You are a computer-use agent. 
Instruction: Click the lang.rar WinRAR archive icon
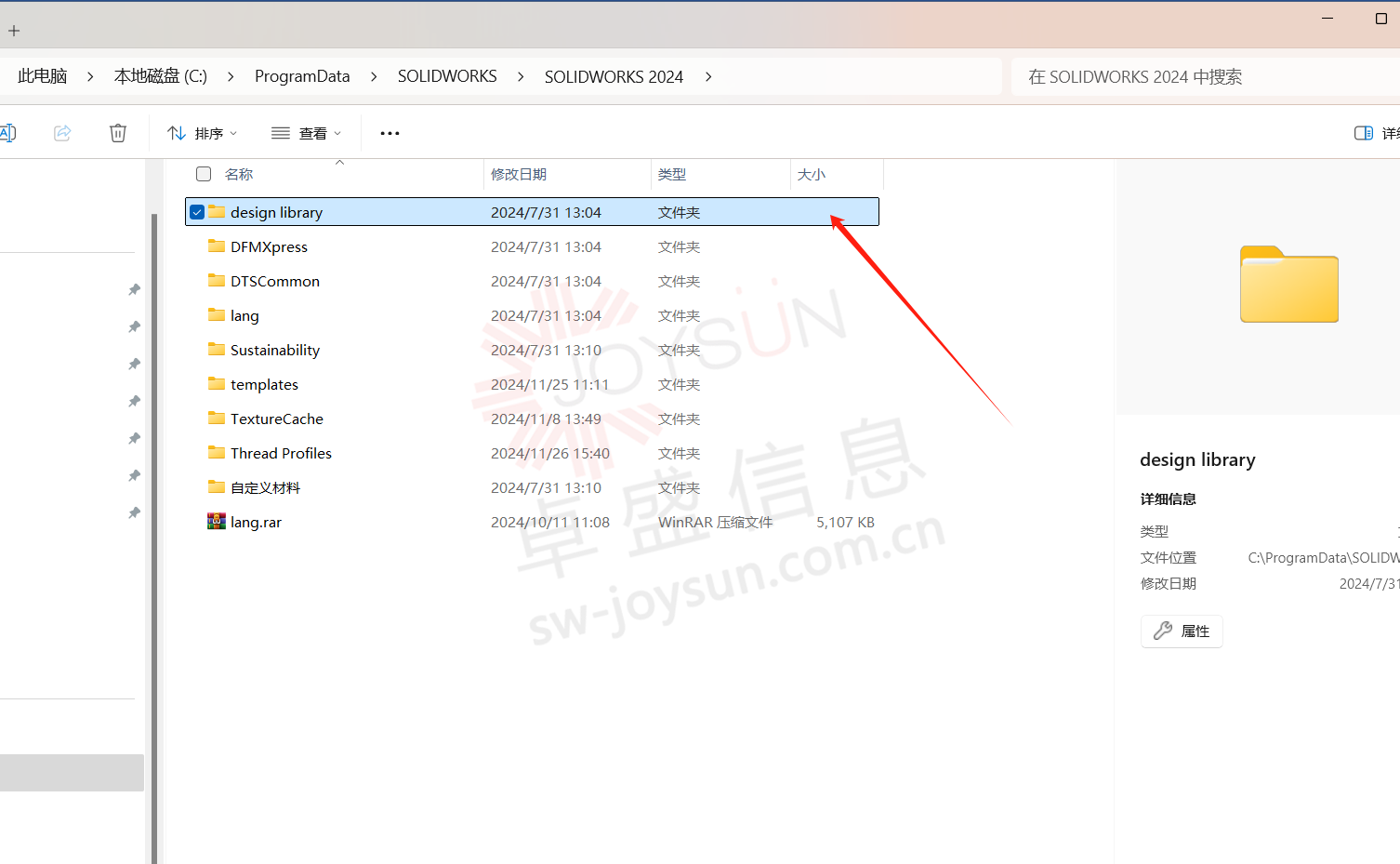click(x=217, y=521)
